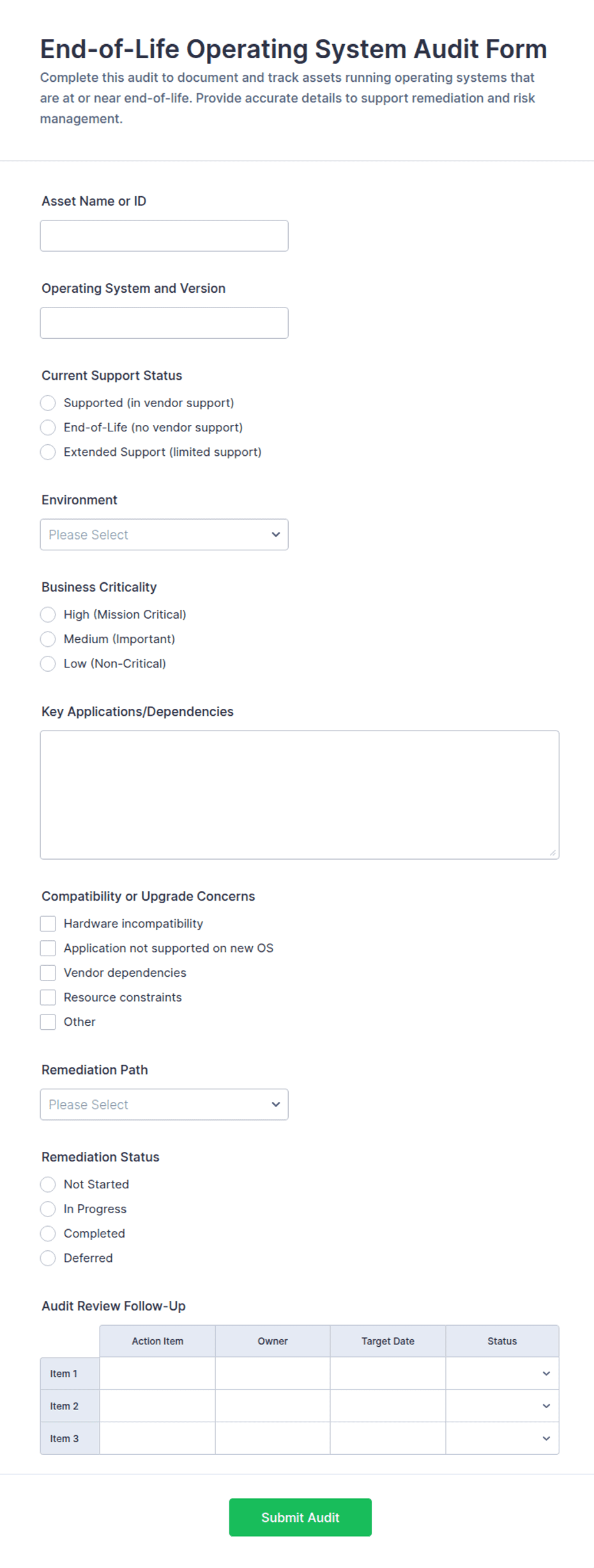Click the Asset Name or ID field
The width and height of the screenshot is (594, 1568).
click(x=164, y=236)
